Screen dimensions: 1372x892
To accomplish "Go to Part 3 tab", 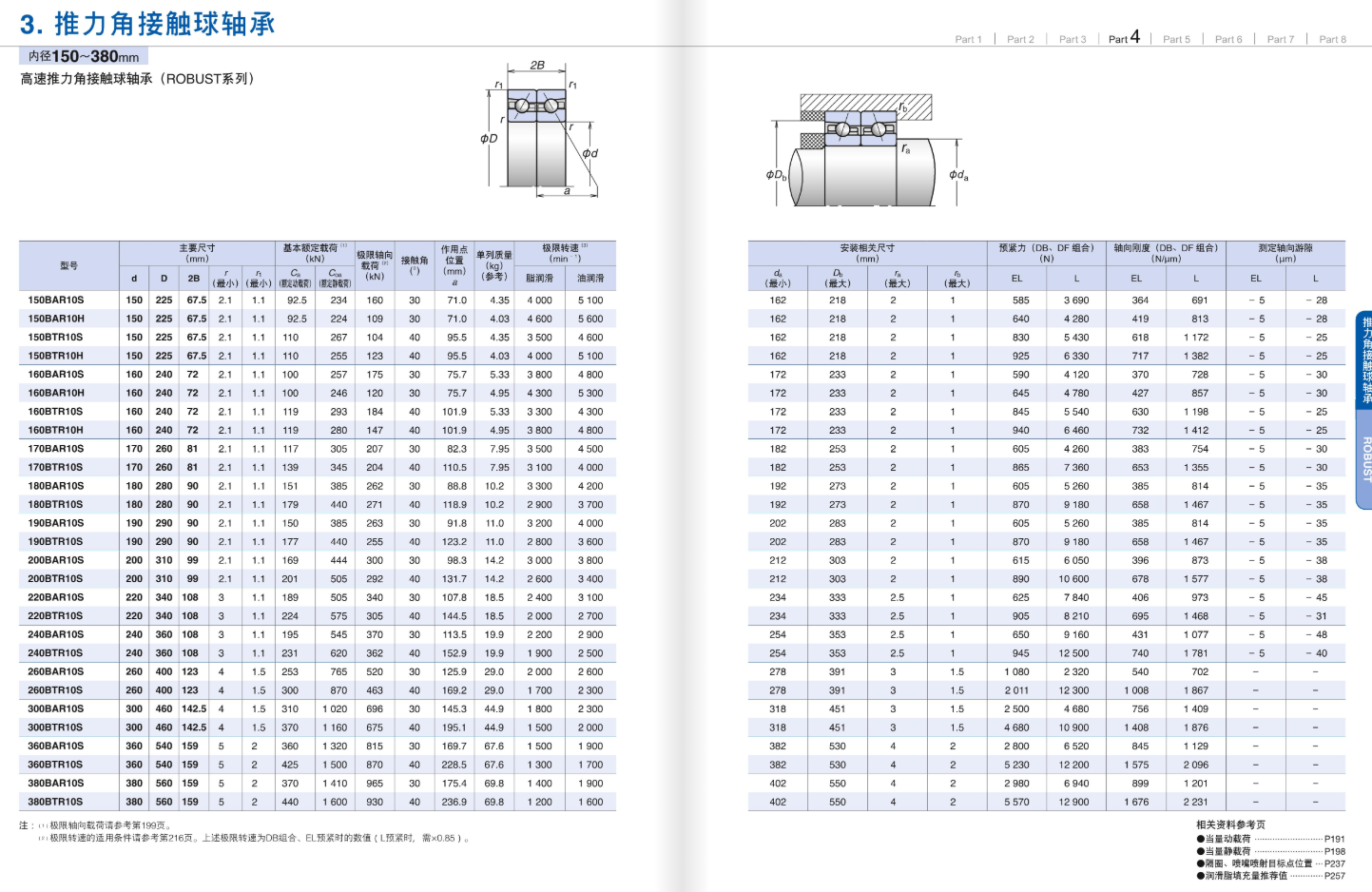I will (x=1072, y=39).
